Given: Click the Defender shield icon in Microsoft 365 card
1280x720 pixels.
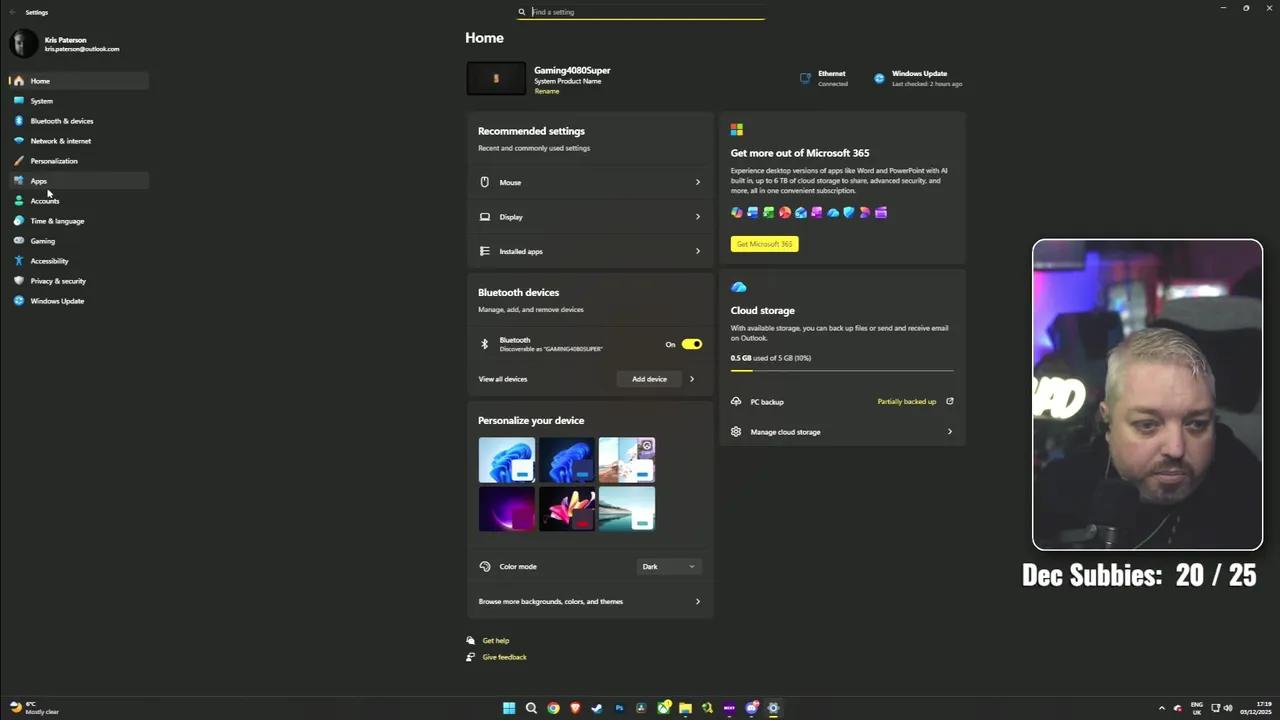Looking at the screenshot, I should [849, 212].
